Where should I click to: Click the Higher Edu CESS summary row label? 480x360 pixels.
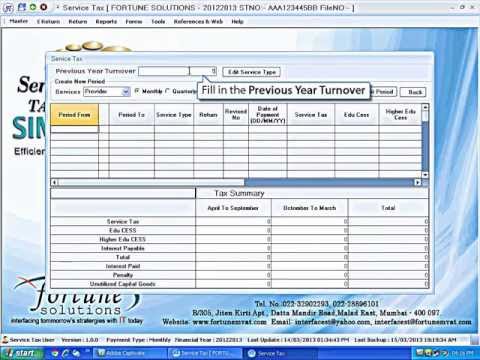coord(123,239)
